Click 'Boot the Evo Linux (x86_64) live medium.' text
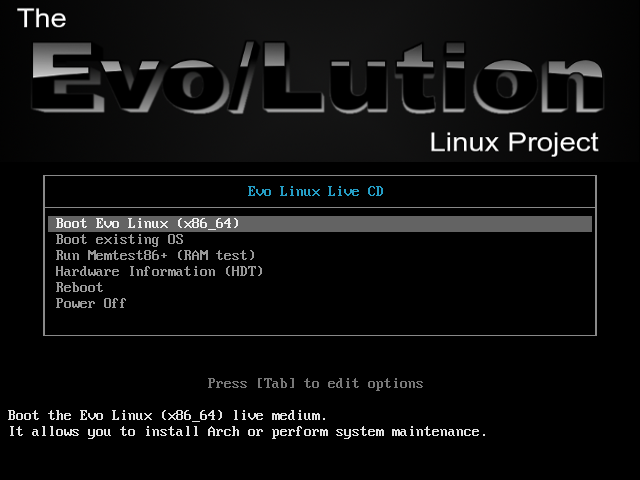The width and height of the screenshot is (640, 480). point(167,416)
